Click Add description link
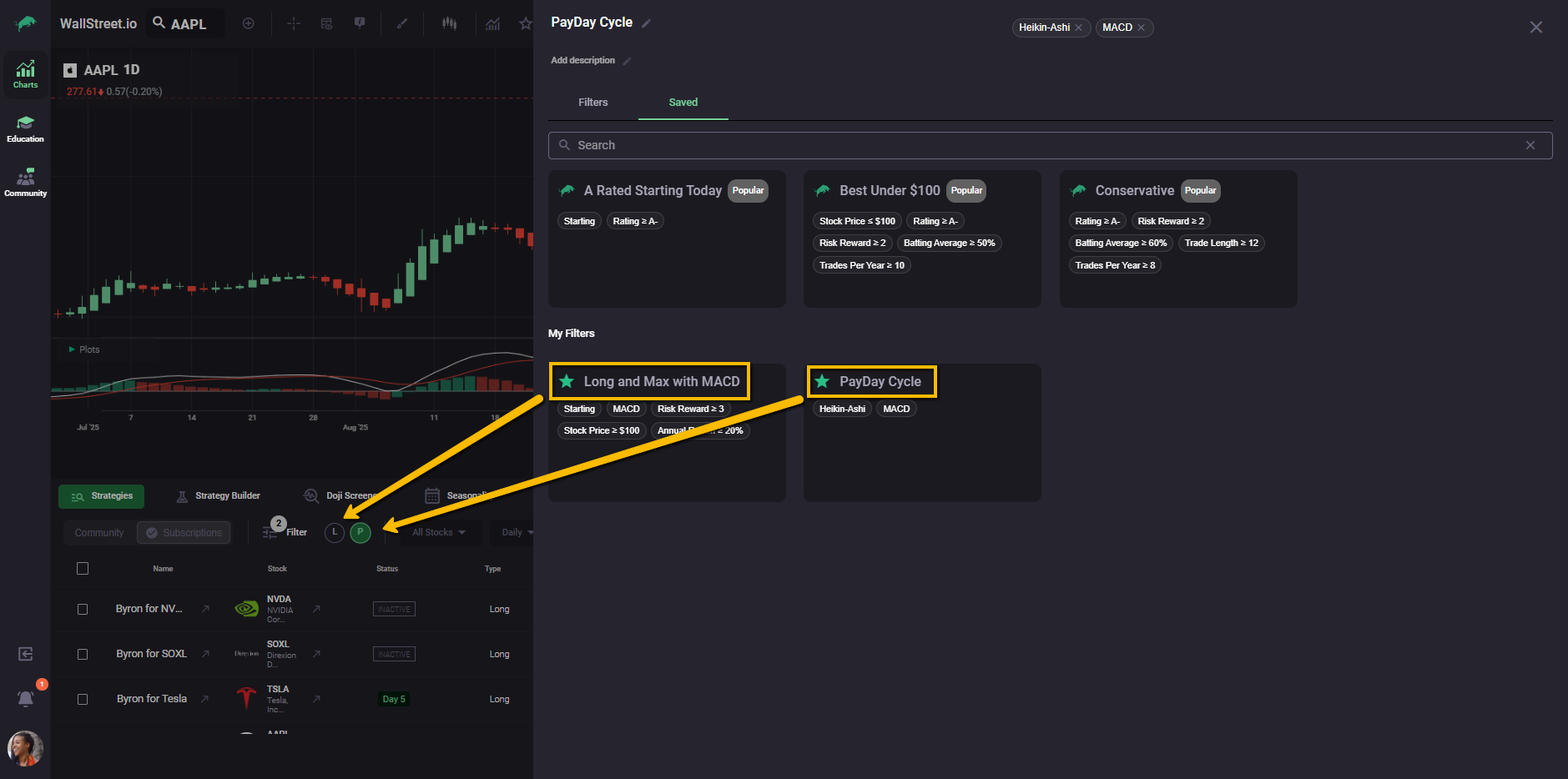 pos(582,61)
